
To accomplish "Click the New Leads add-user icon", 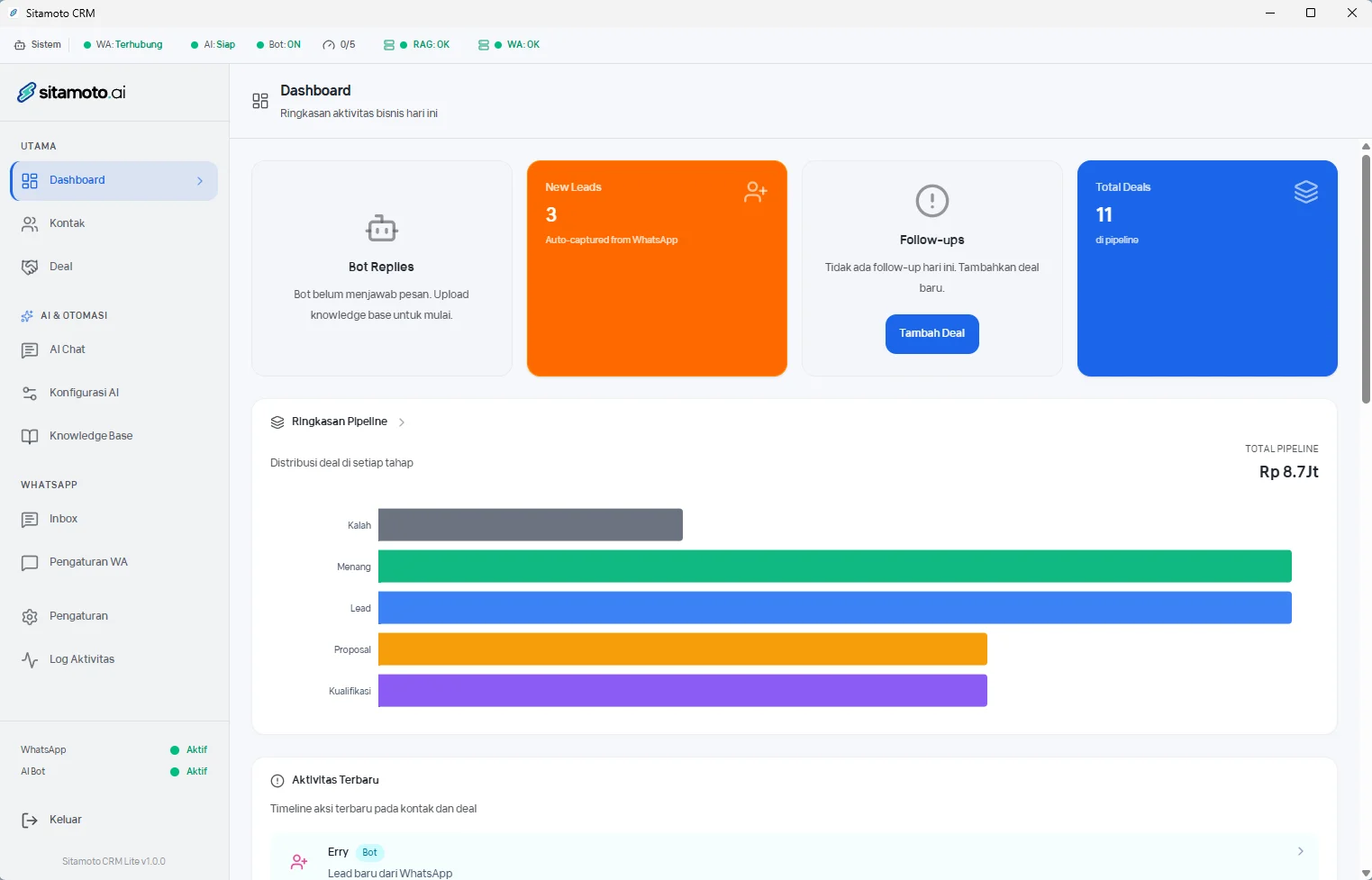I will [x=756, y=191].
